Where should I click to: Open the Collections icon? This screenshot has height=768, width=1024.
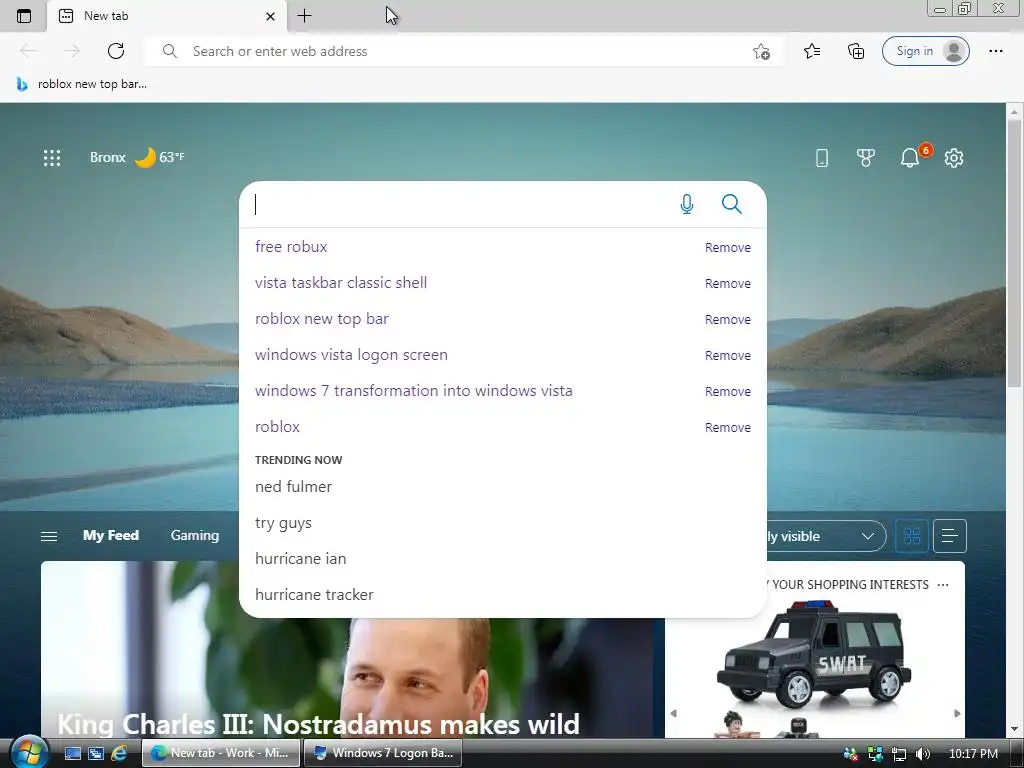(x=856, y=51)
